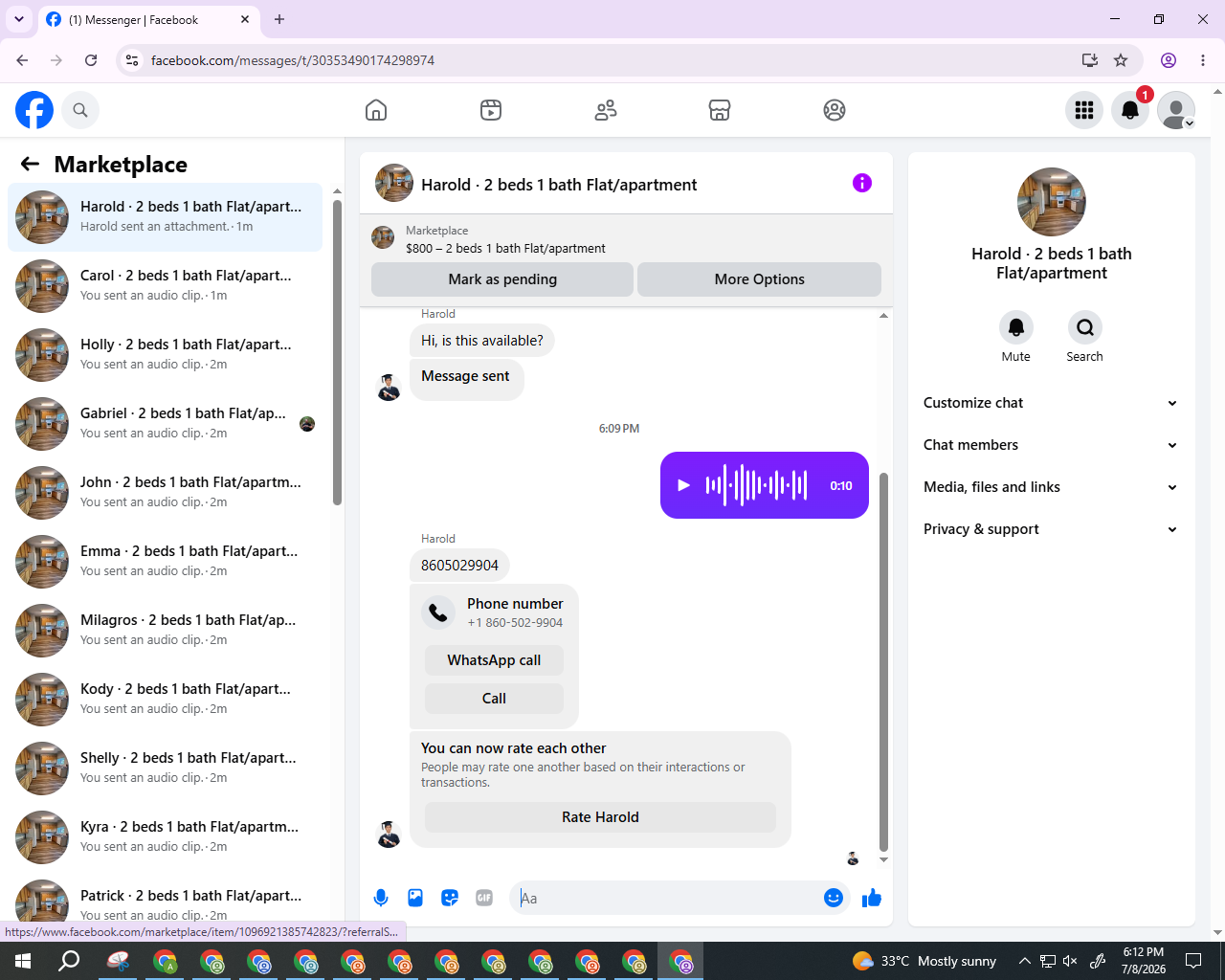Open the Friends icon in top navigation

(606, 110)
